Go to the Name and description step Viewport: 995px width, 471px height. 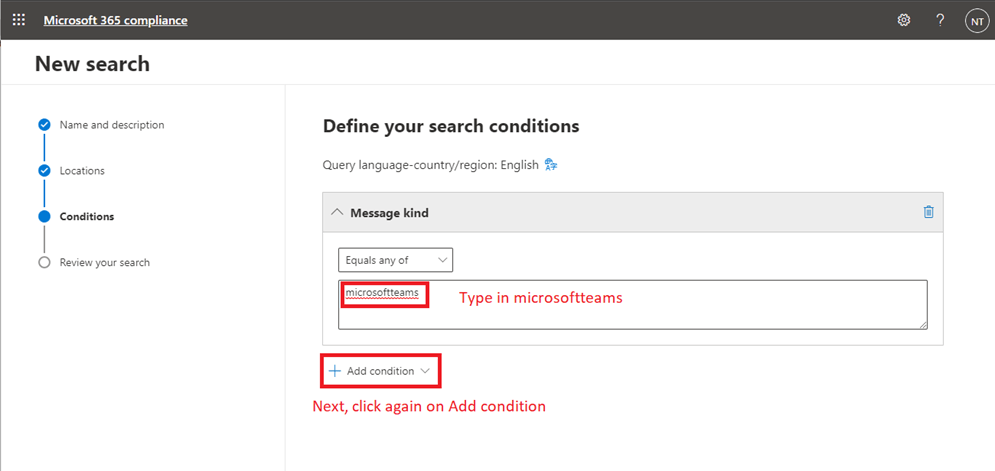(x=112, y=125)
